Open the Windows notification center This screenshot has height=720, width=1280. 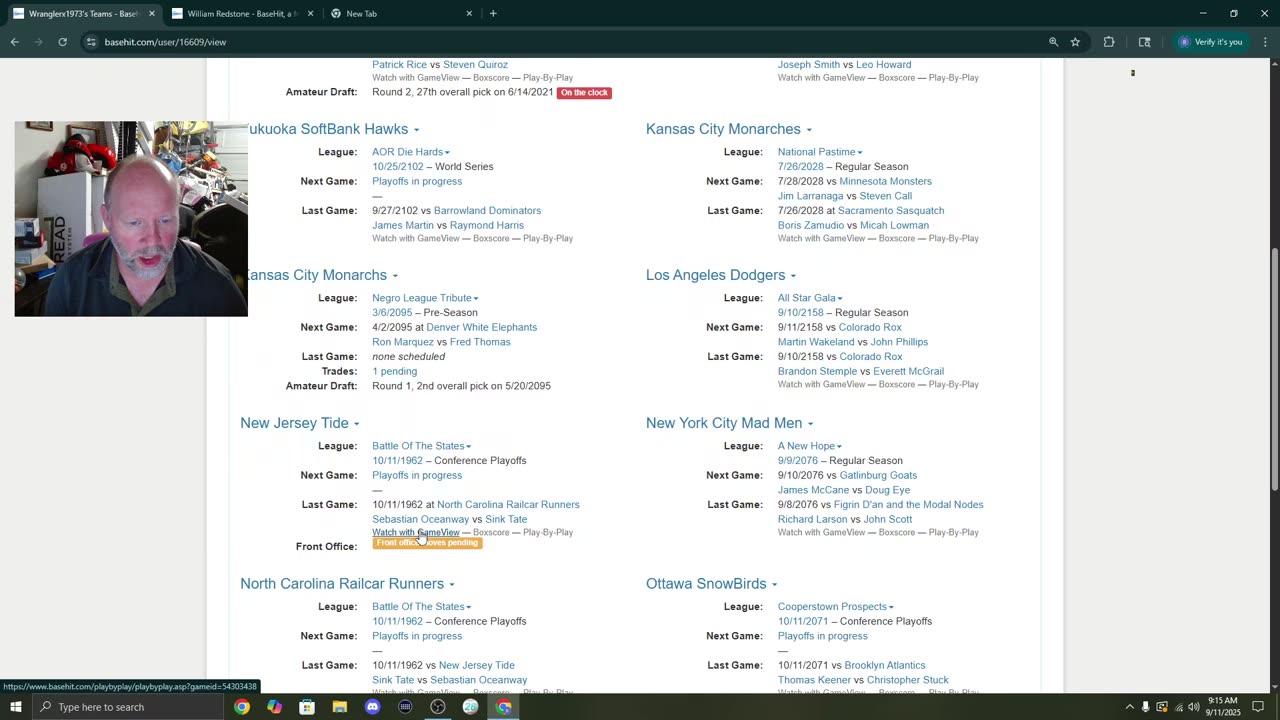coord(1259,707)
